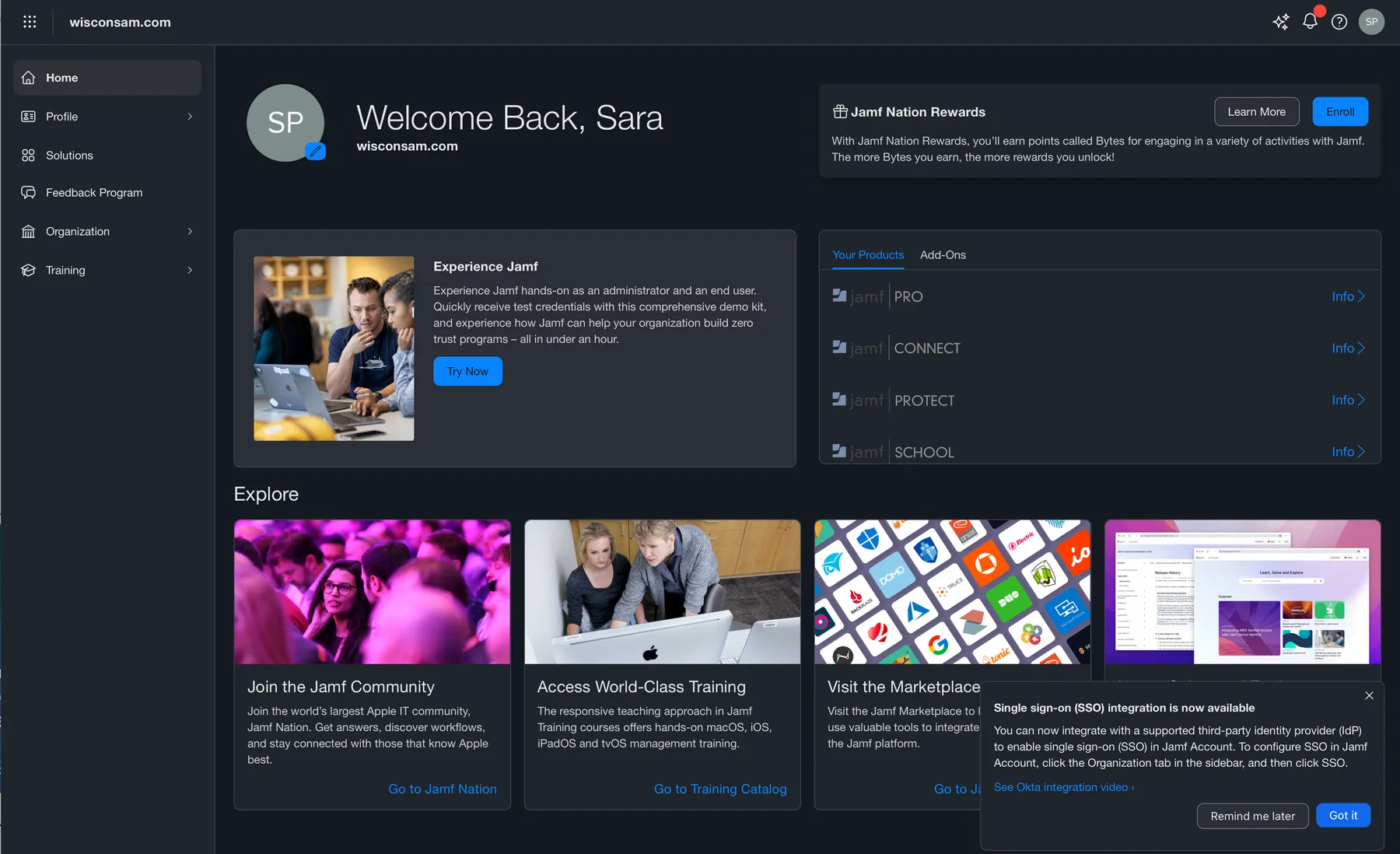Open the app launcher grid icon
The width and height of the screenshot is (1400, 854).
point(30,22)
